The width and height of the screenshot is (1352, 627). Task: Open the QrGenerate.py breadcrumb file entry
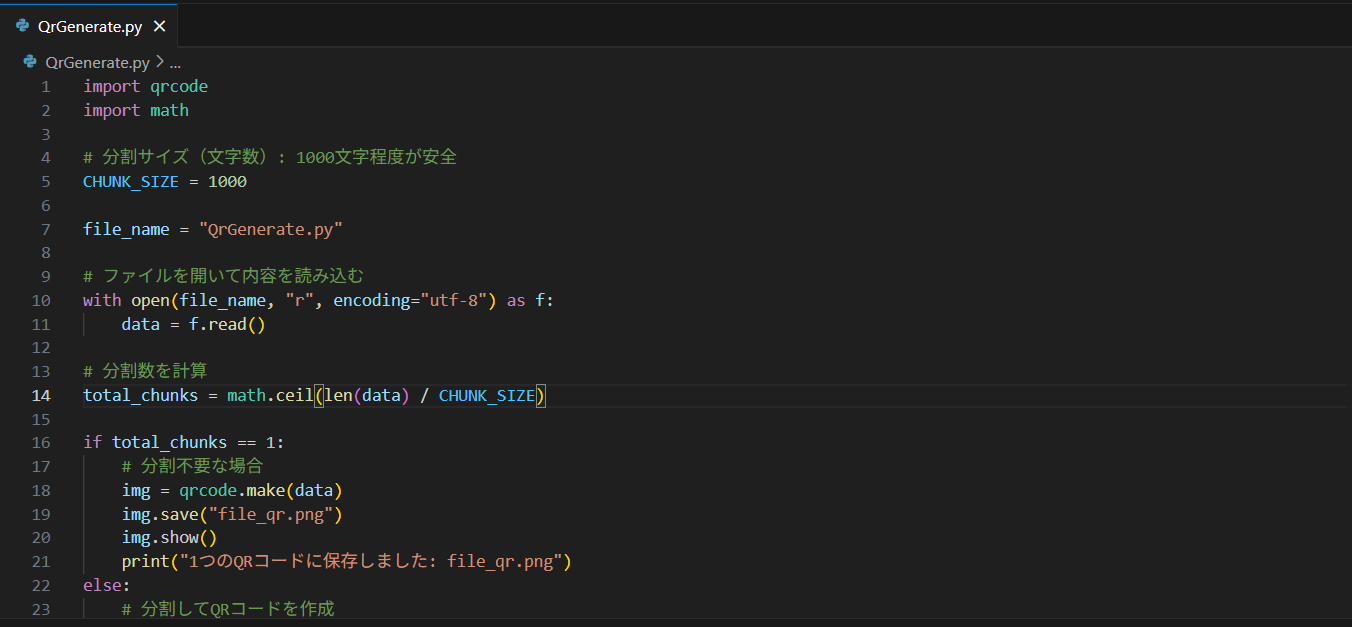97,62
